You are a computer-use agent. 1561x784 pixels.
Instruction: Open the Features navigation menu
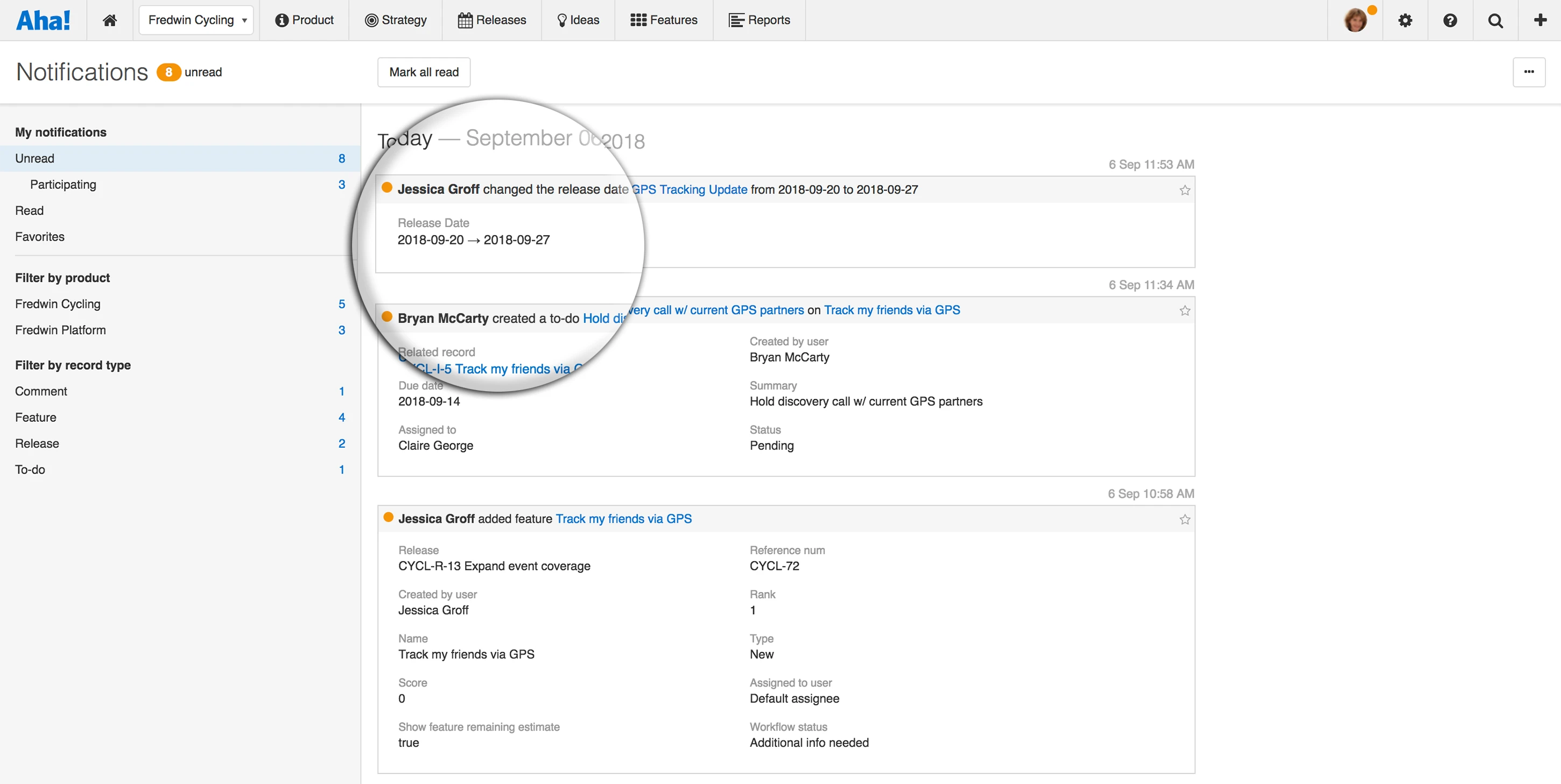click(x=664, y=20)
